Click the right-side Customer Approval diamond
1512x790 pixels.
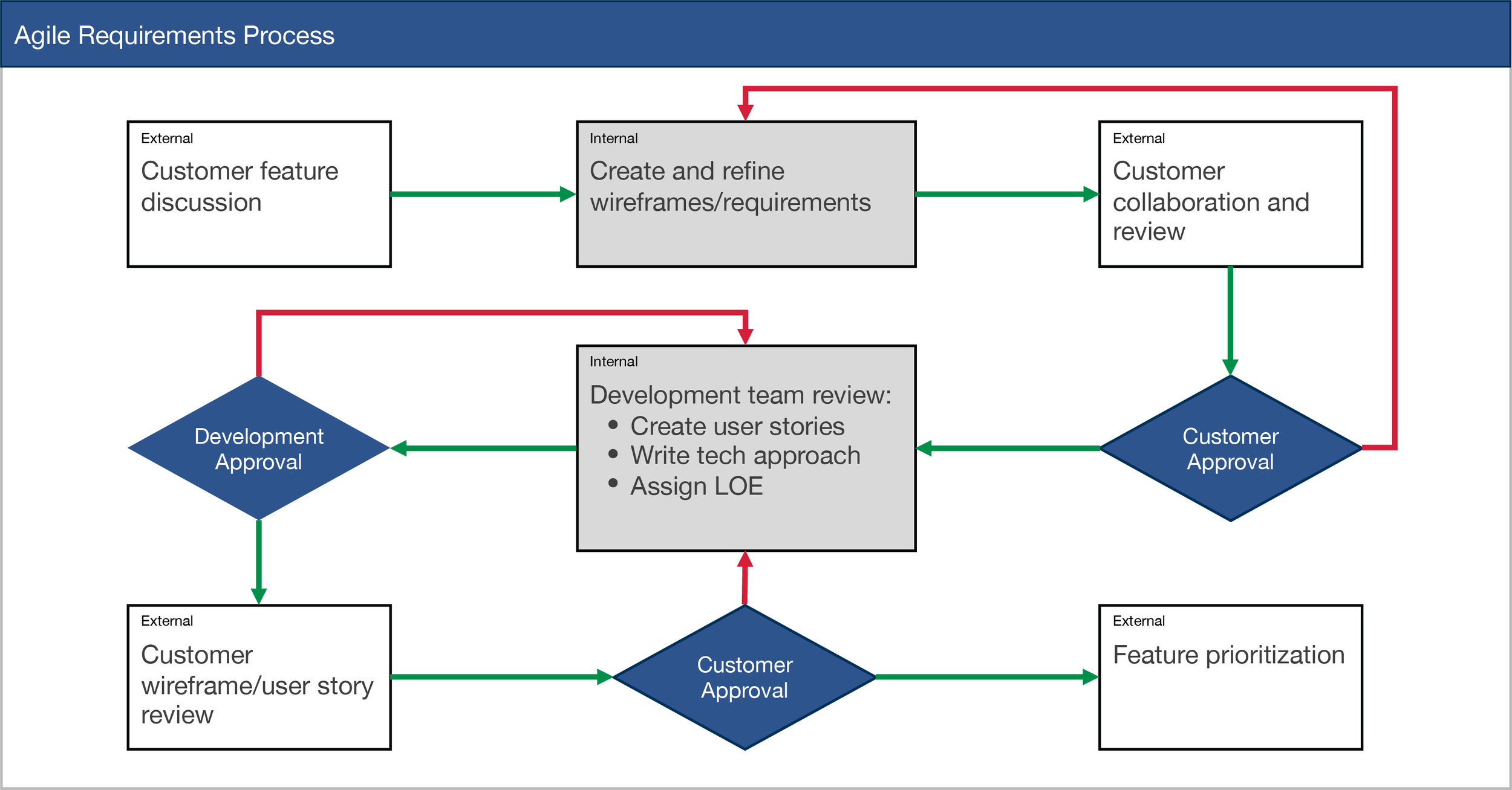(1230, 448)
